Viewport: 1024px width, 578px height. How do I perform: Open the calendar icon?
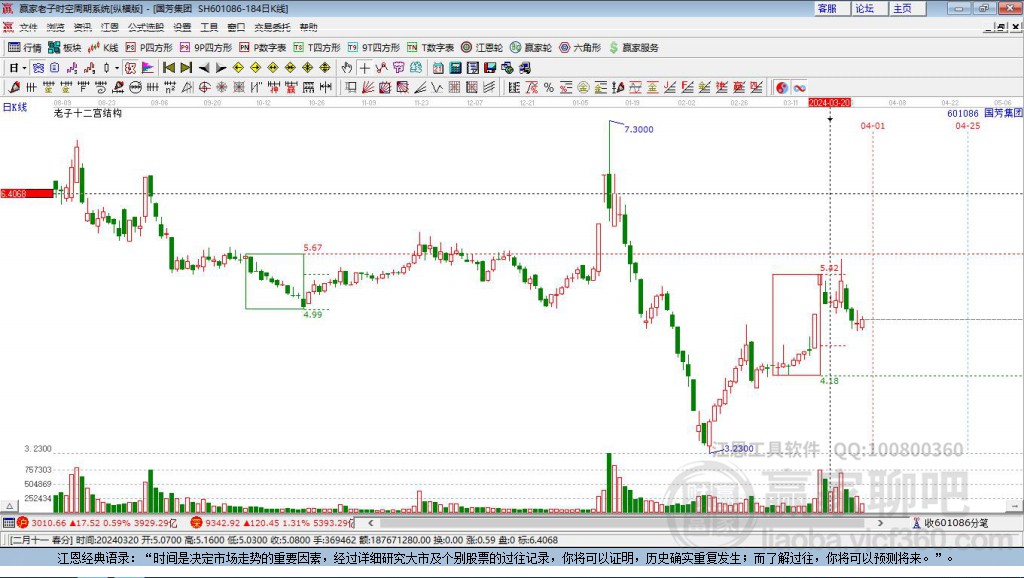(438, 68)
